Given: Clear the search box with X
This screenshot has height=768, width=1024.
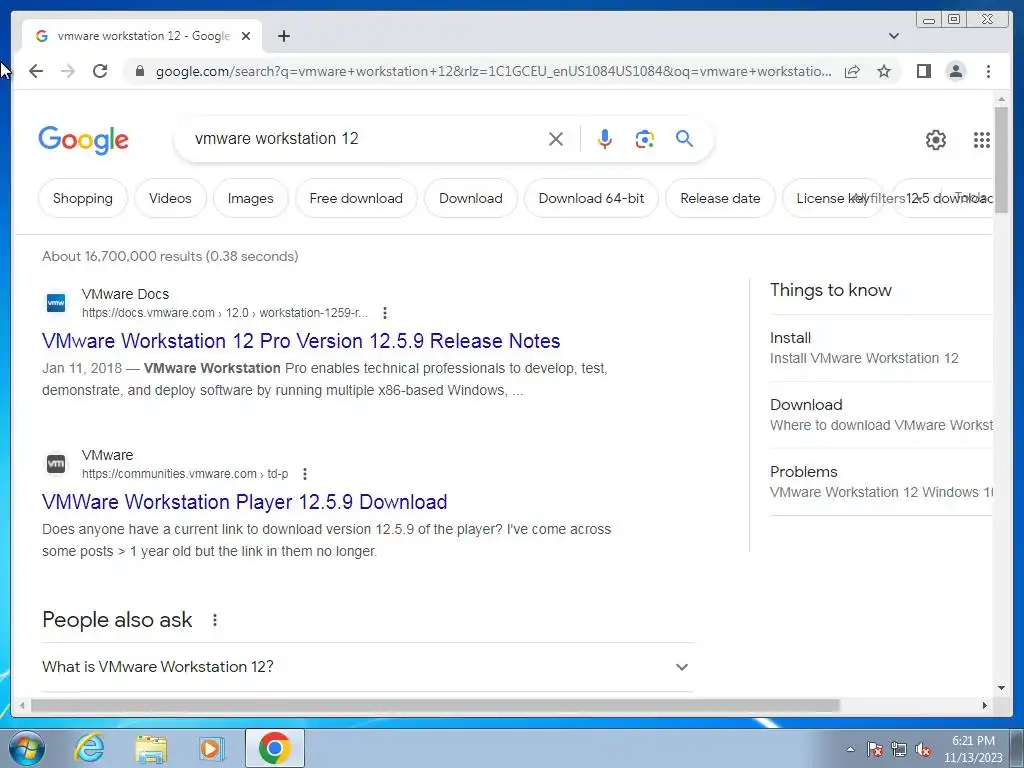Looking at the screenshot, I should [556, 138].
